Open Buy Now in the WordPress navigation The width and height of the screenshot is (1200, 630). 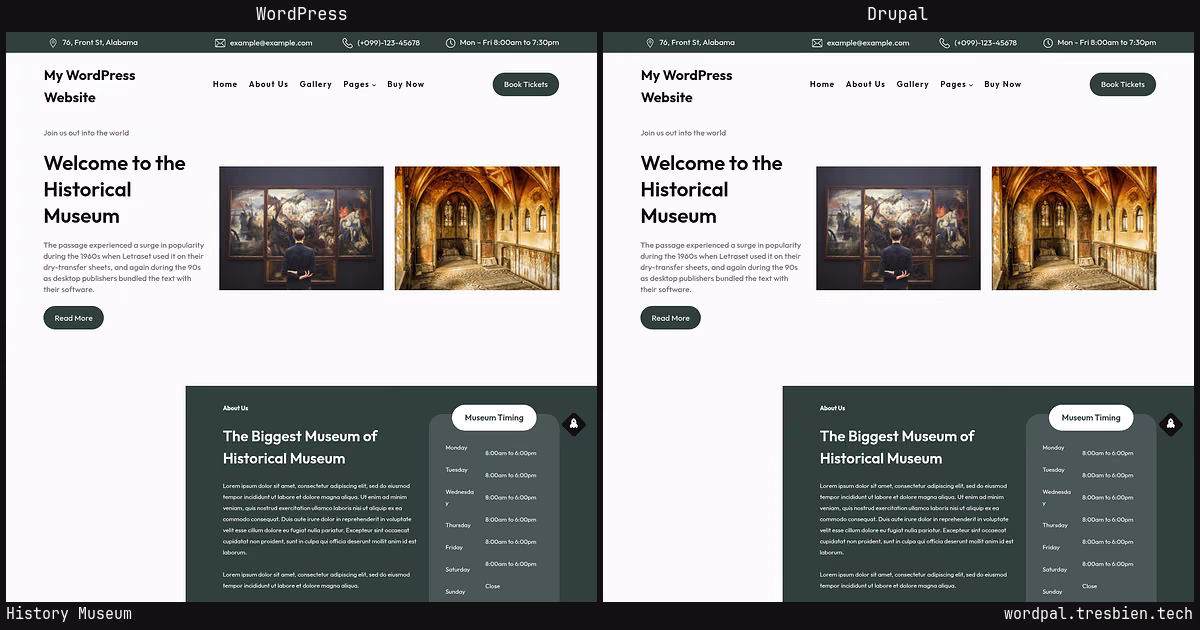click(x=405, y=84)
